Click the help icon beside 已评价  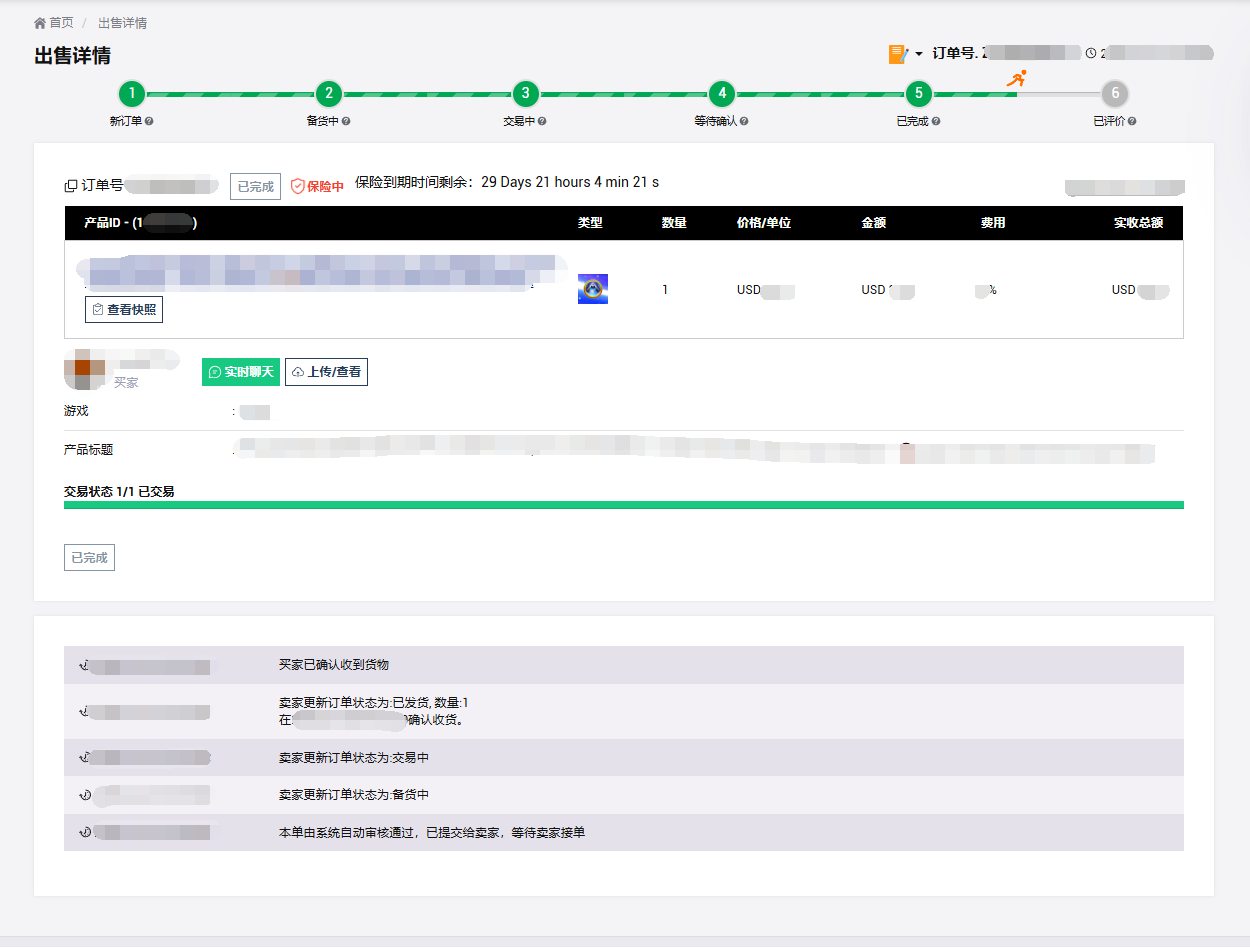click(1132, 121)
